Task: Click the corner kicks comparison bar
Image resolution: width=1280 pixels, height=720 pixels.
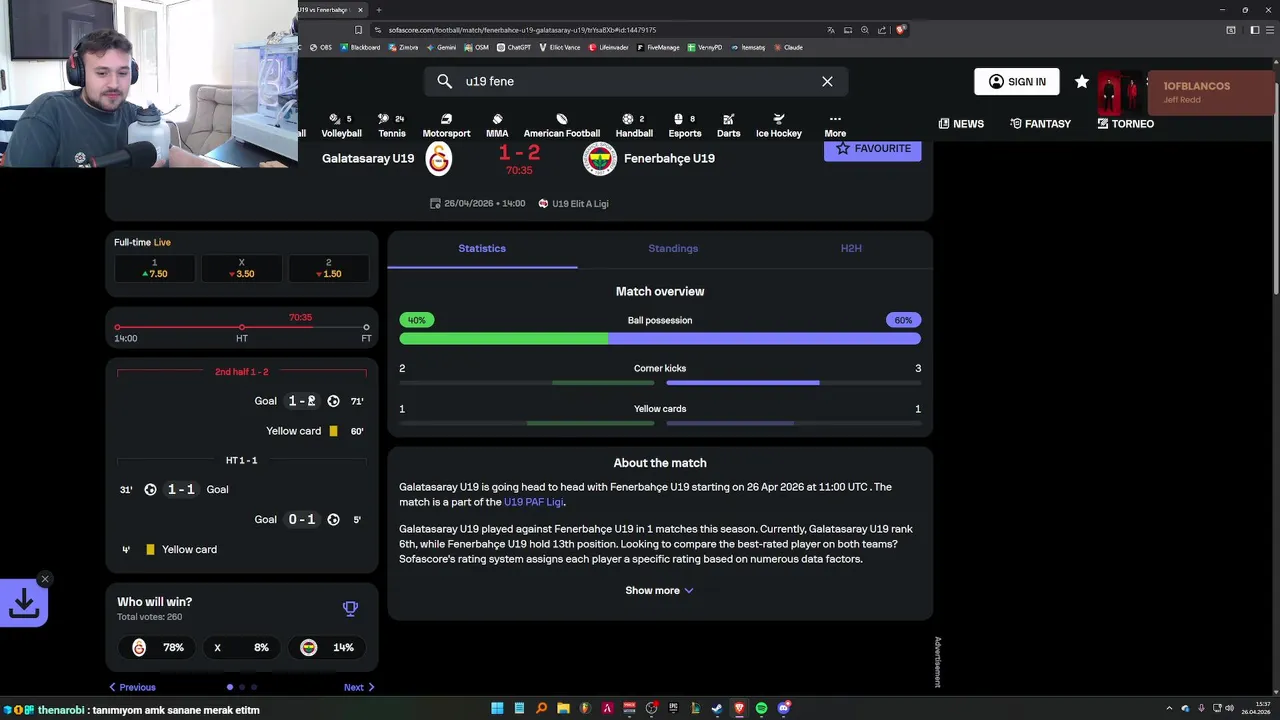Action: tap(660, 382)
